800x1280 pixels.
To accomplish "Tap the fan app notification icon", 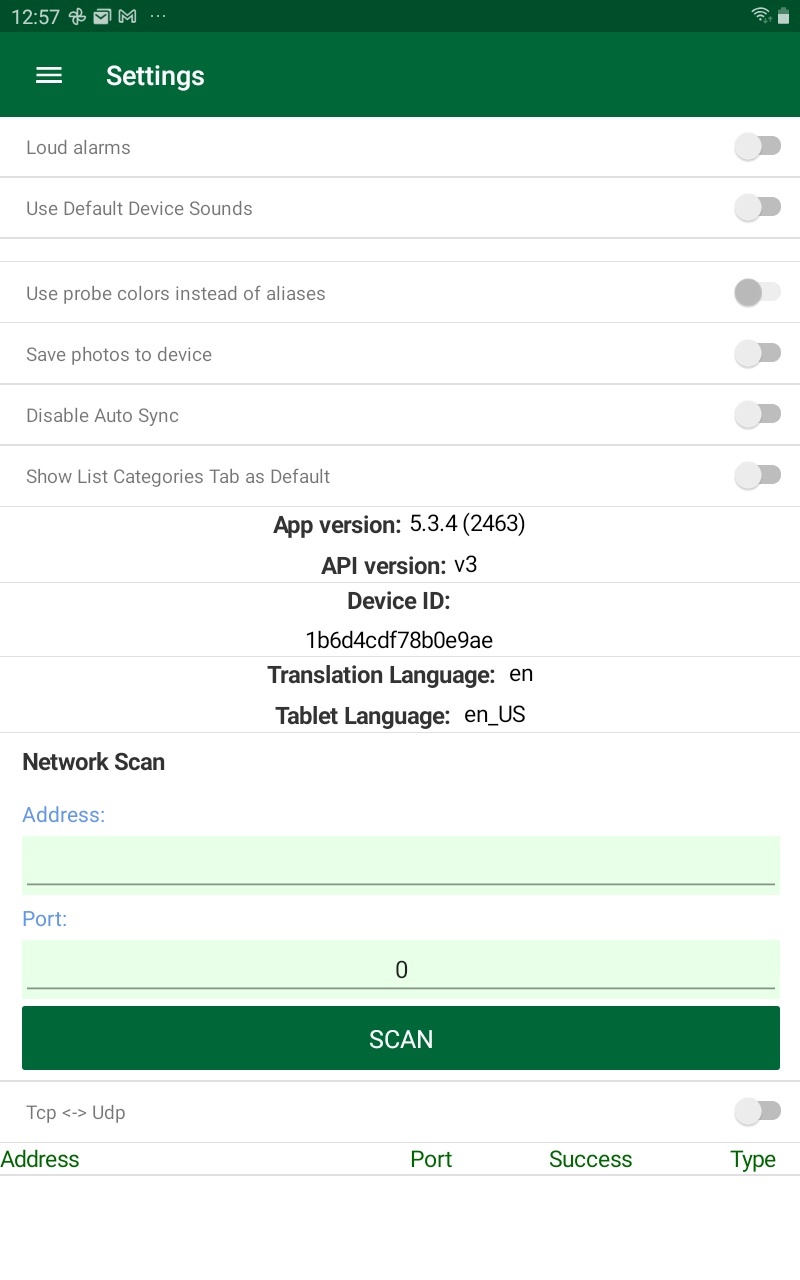I will coord(78,16).
